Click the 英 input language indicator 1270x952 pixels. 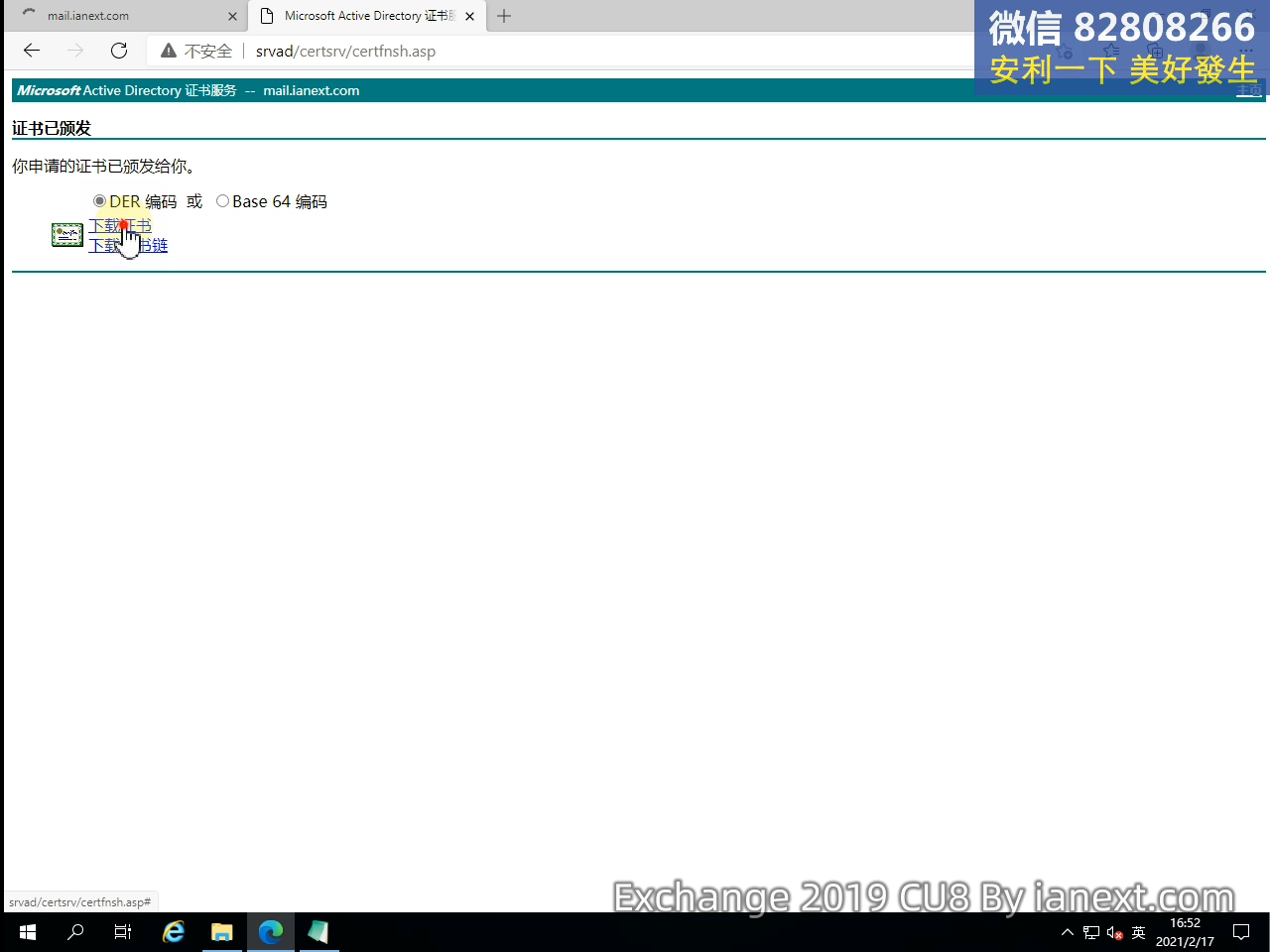pos(1138,932)
